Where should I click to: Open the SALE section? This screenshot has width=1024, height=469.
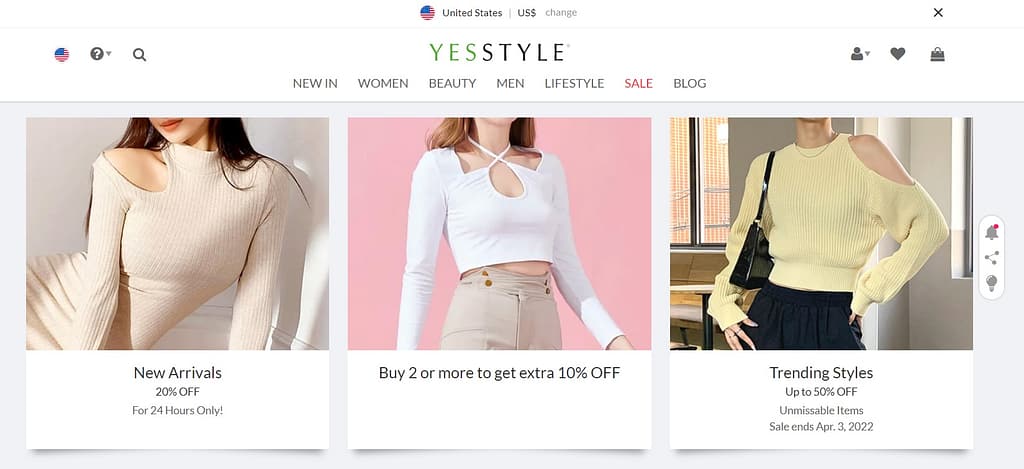coord(638,83)
